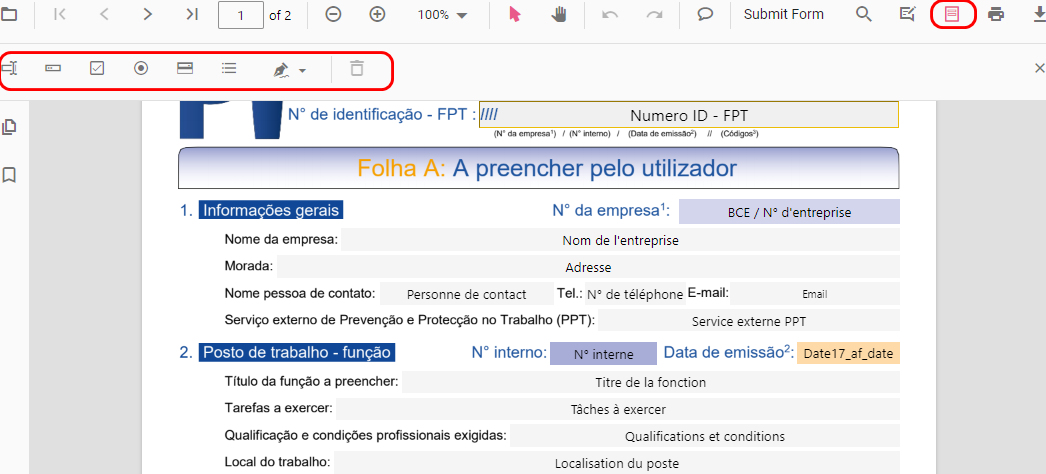Go to the next page
The height and width of the screenshot is (474, 1046).
(148, 14)
